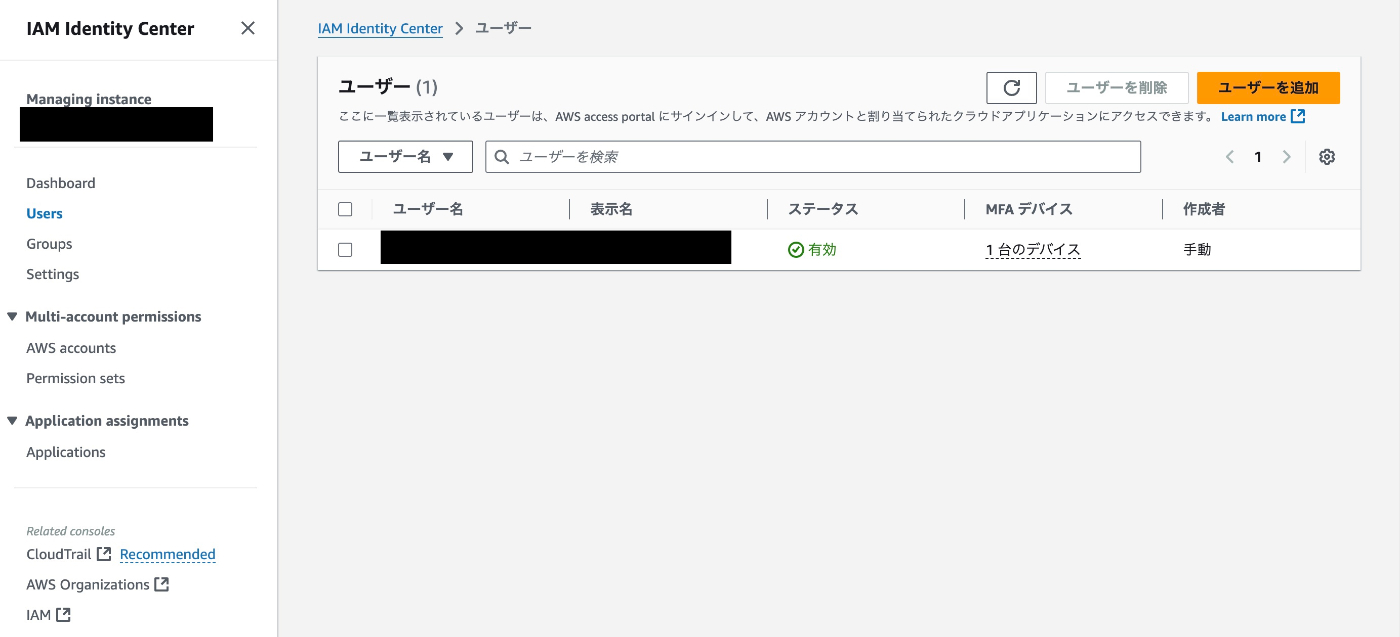Click the ユーザーを追加 button
The width and height of the screenshot is (1400, 637).
[1268, 88]
